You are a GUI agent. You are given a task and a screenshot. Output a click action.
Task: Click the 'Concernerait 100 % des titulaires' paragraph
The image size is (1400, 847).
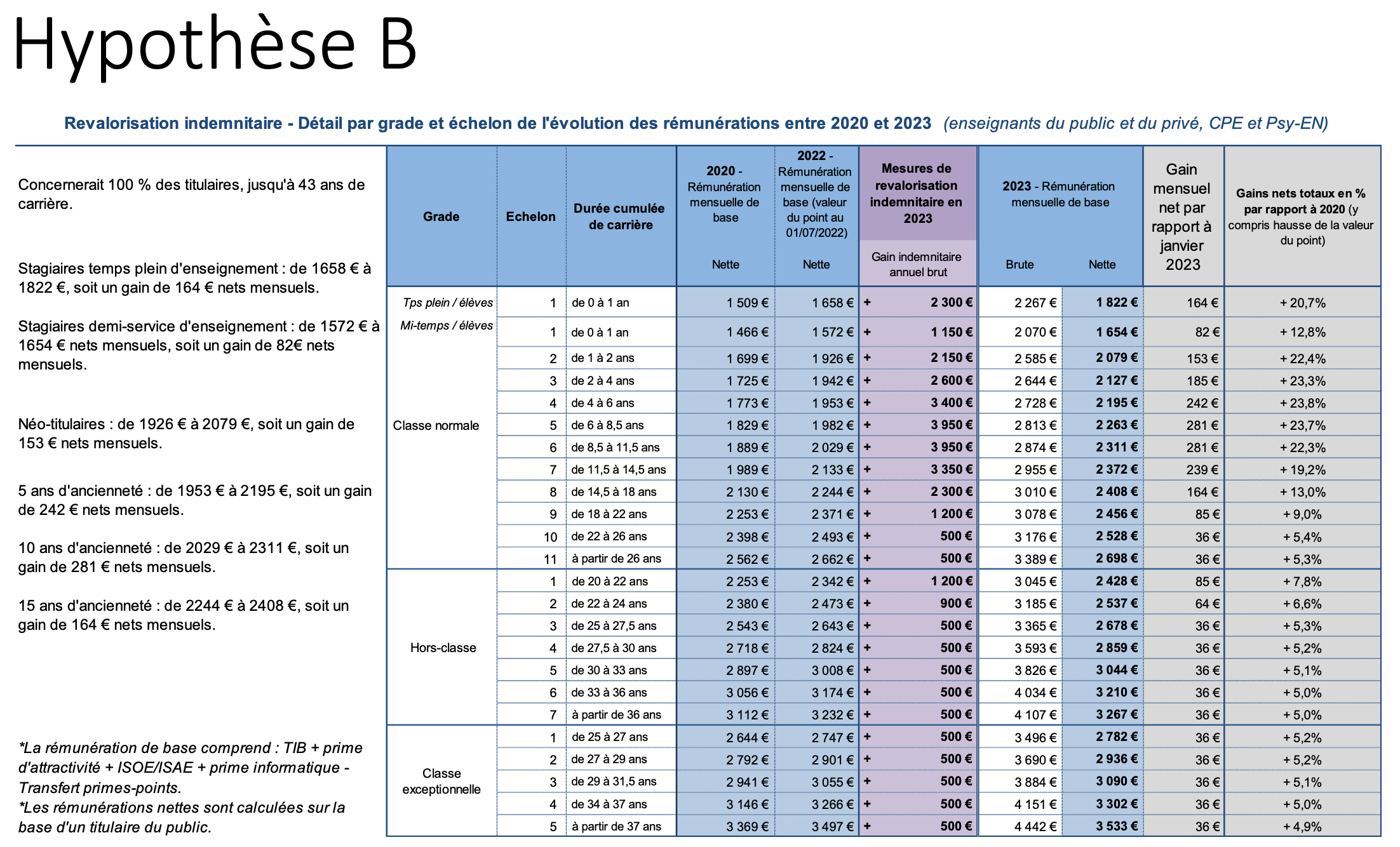[191, 194]
